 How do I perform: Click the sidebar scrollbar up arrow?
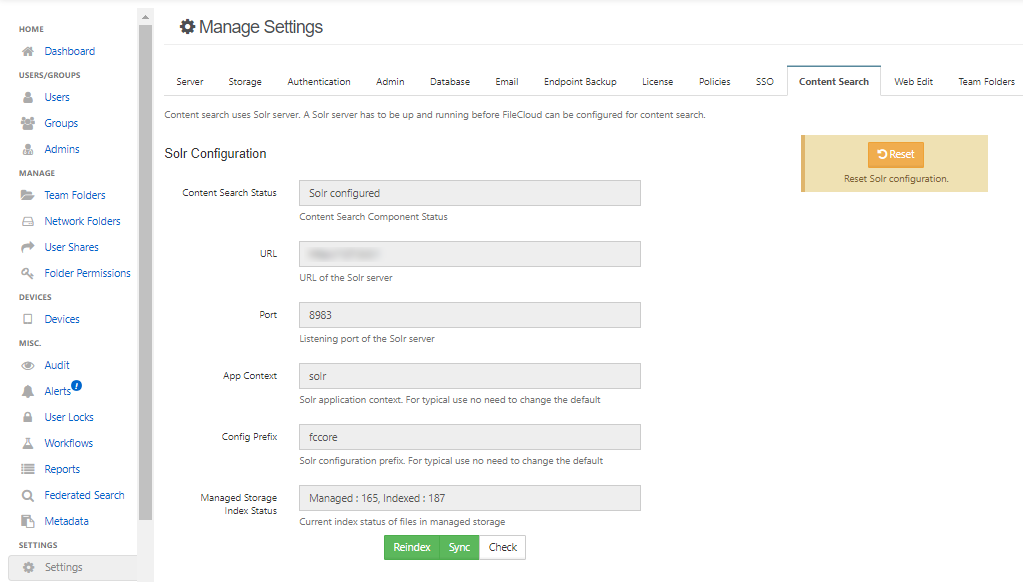tap(145, 17)
